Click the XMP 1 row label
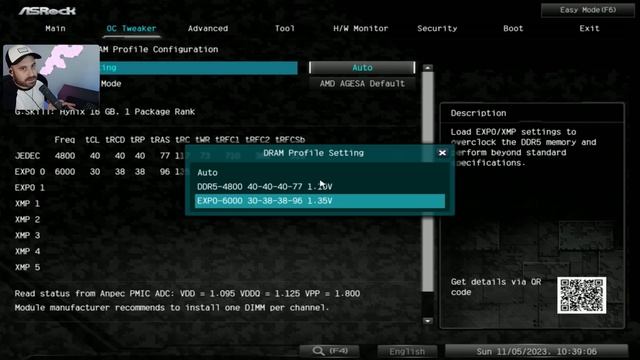Viewport: 640px width, 360px height. coord(27,204)
